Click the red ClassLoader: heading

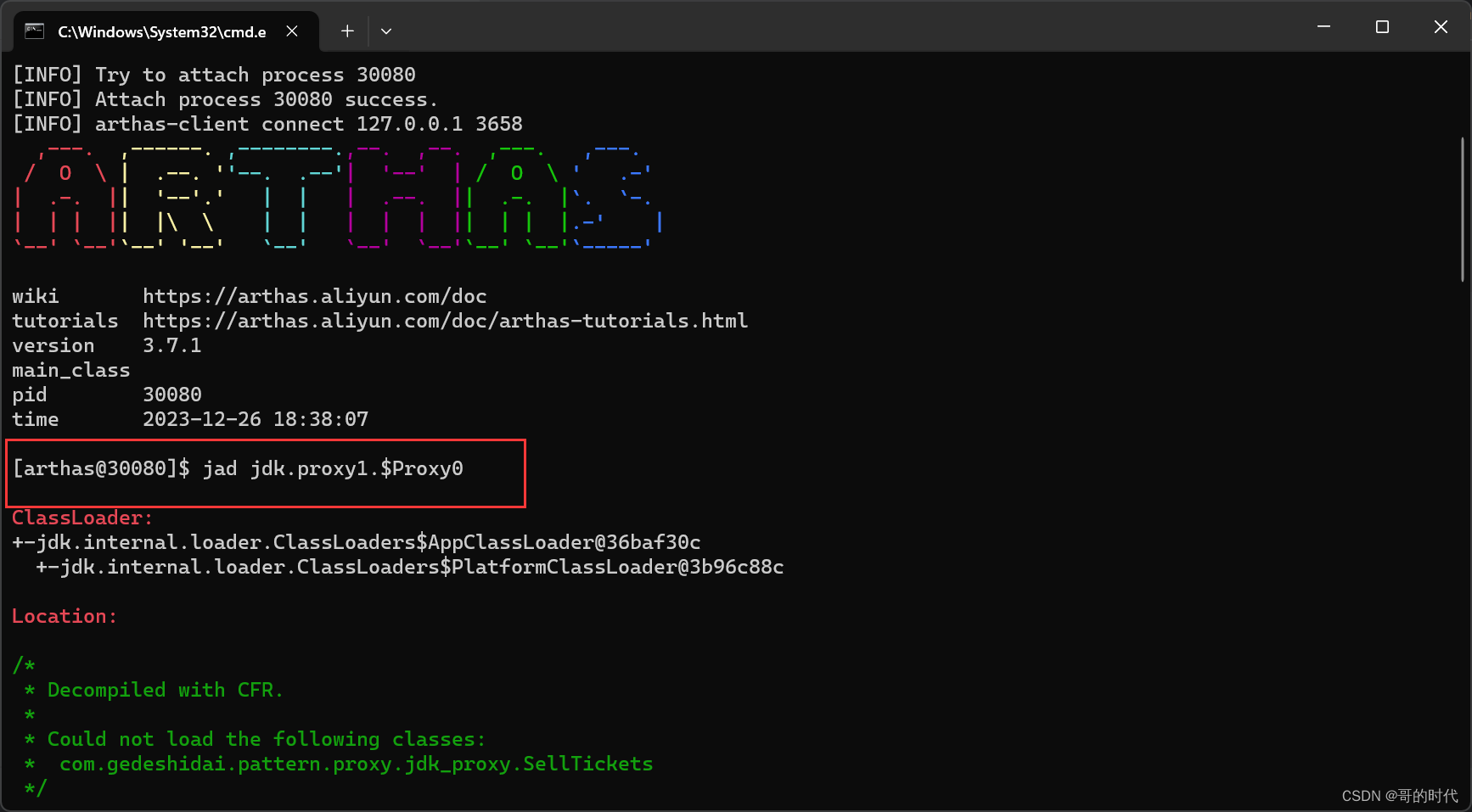click(82, 518)
